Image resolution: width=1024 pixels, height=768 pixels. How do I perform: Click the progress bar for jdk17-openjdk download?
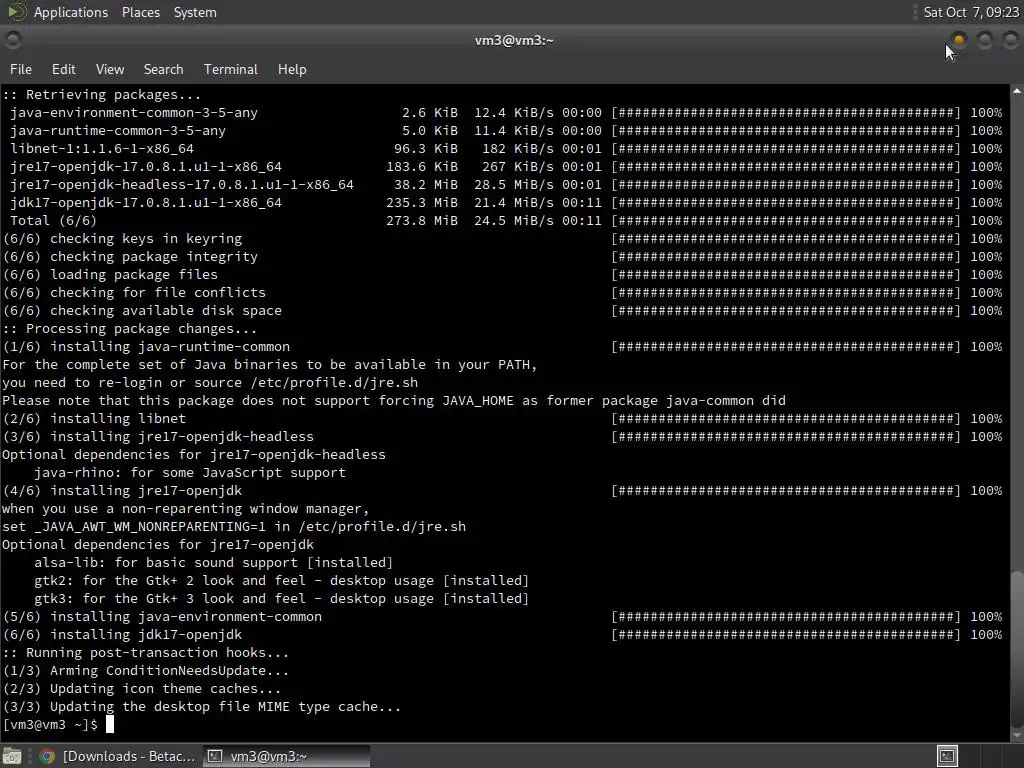click(786, 202)
